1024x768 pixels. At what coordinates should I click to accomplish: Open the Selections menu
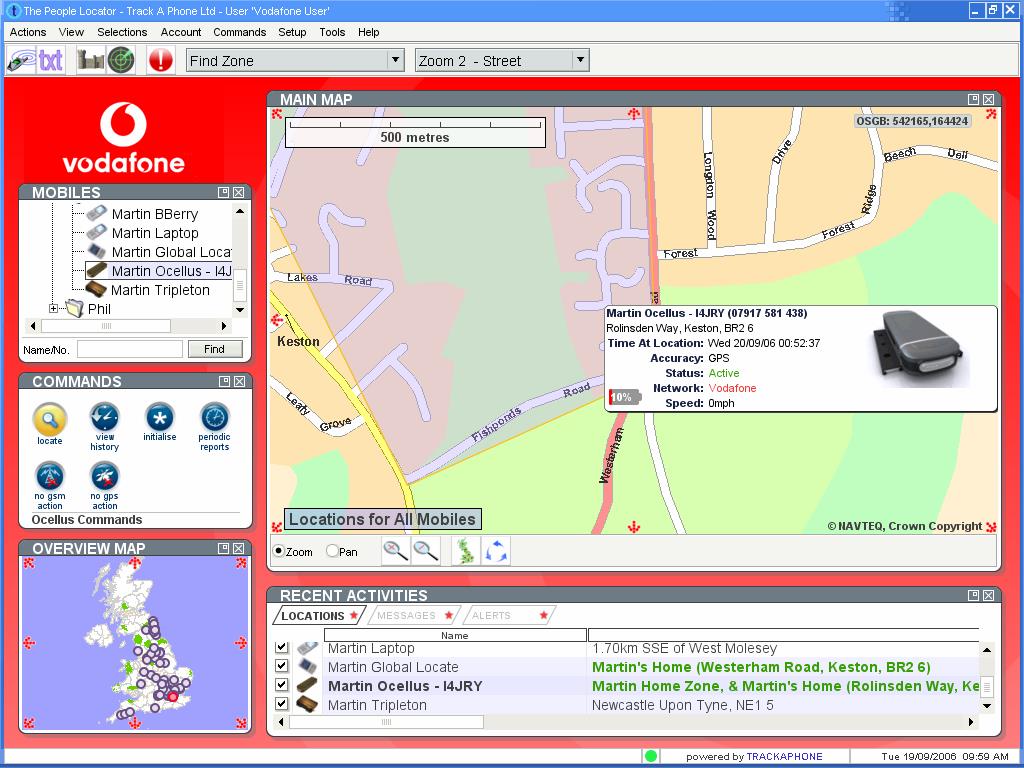[x=122, y=32]
